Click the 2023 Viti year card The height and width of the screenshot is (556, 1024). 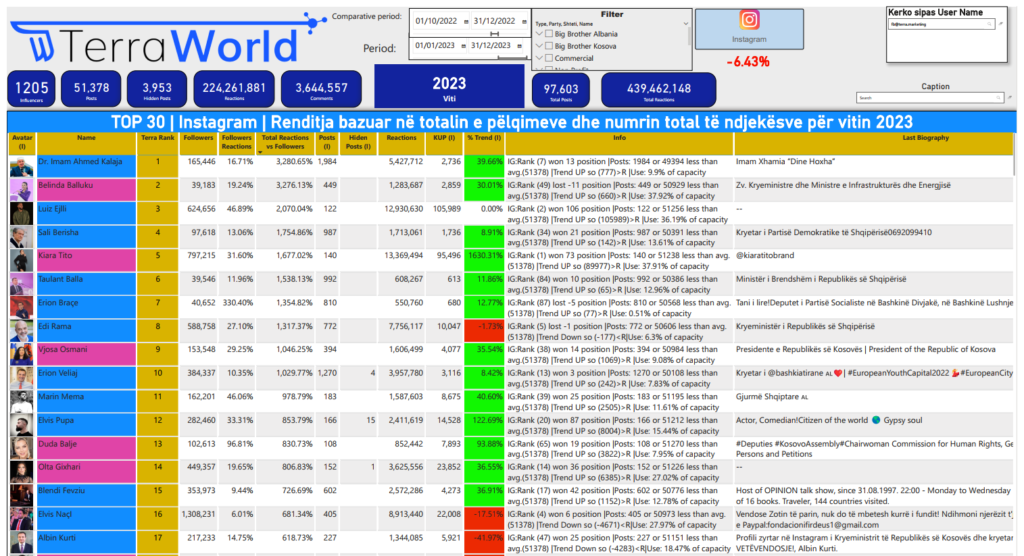coord(449,86)
